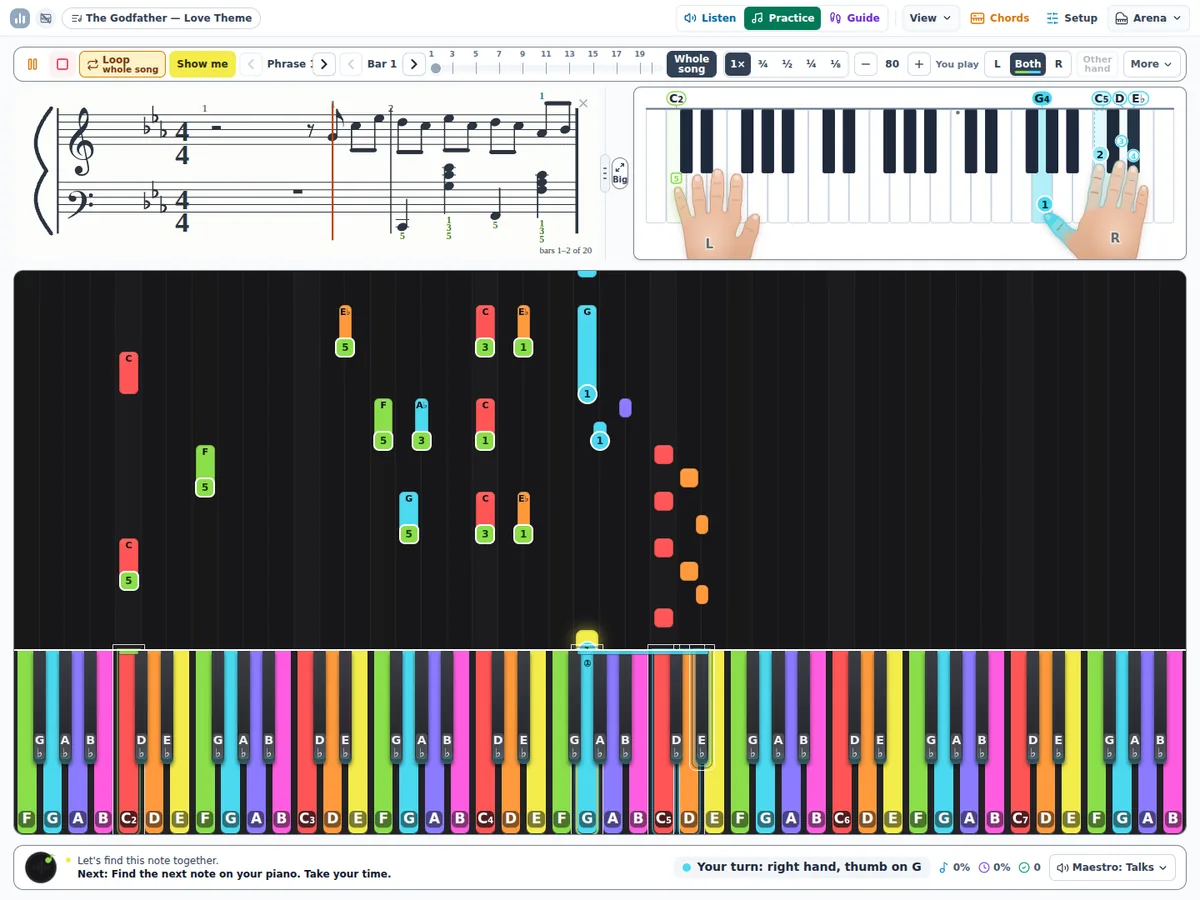This screenshot has width=1200, height=900.
Task: Click the G4 label on mini keyboard
Action: pyautogui.click(x=1042, y=98)
